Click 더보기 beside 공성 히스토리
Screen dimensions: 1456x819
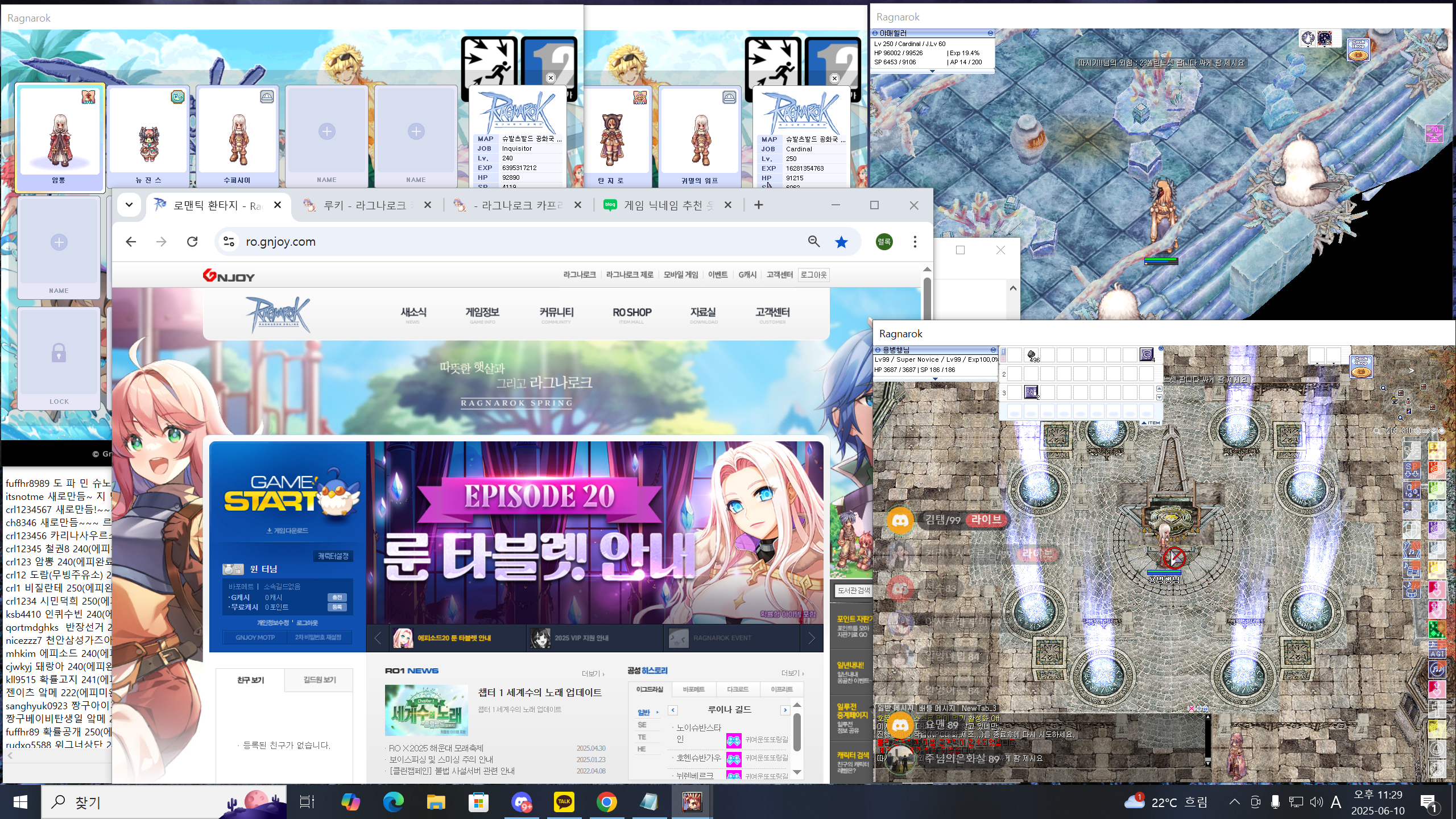(x=793, y=673)
